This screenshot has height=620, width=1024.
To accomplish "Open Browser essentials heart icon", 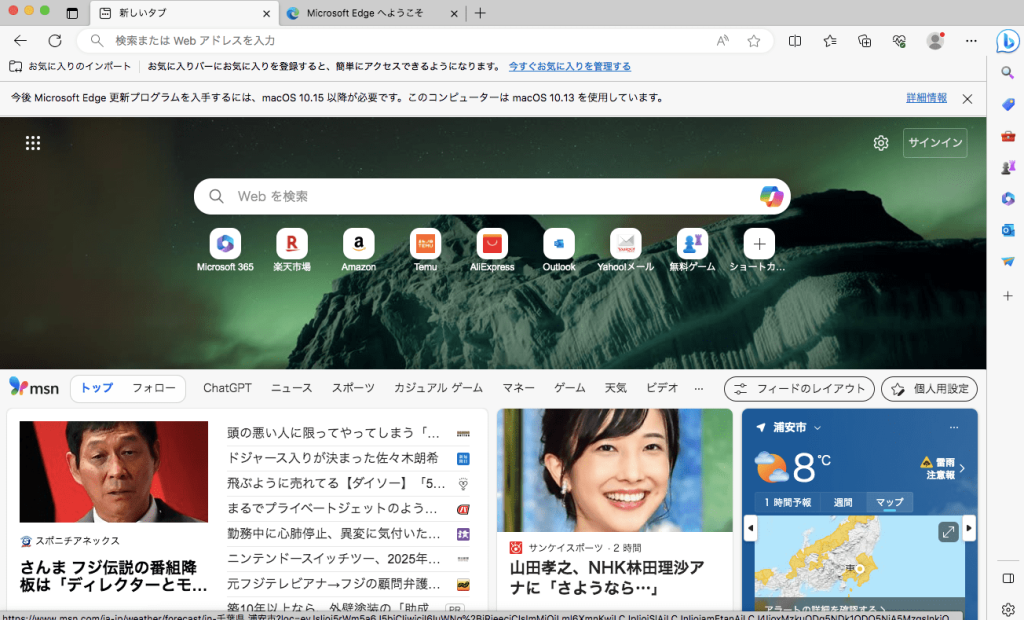I will pyautogui.click(x=899, y=41).
